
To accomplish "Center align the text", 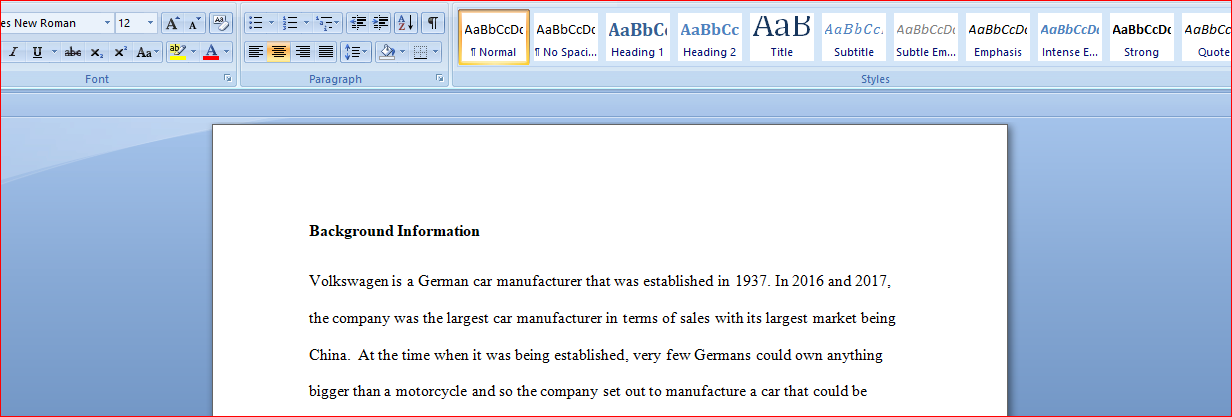I will coord(279,52).
